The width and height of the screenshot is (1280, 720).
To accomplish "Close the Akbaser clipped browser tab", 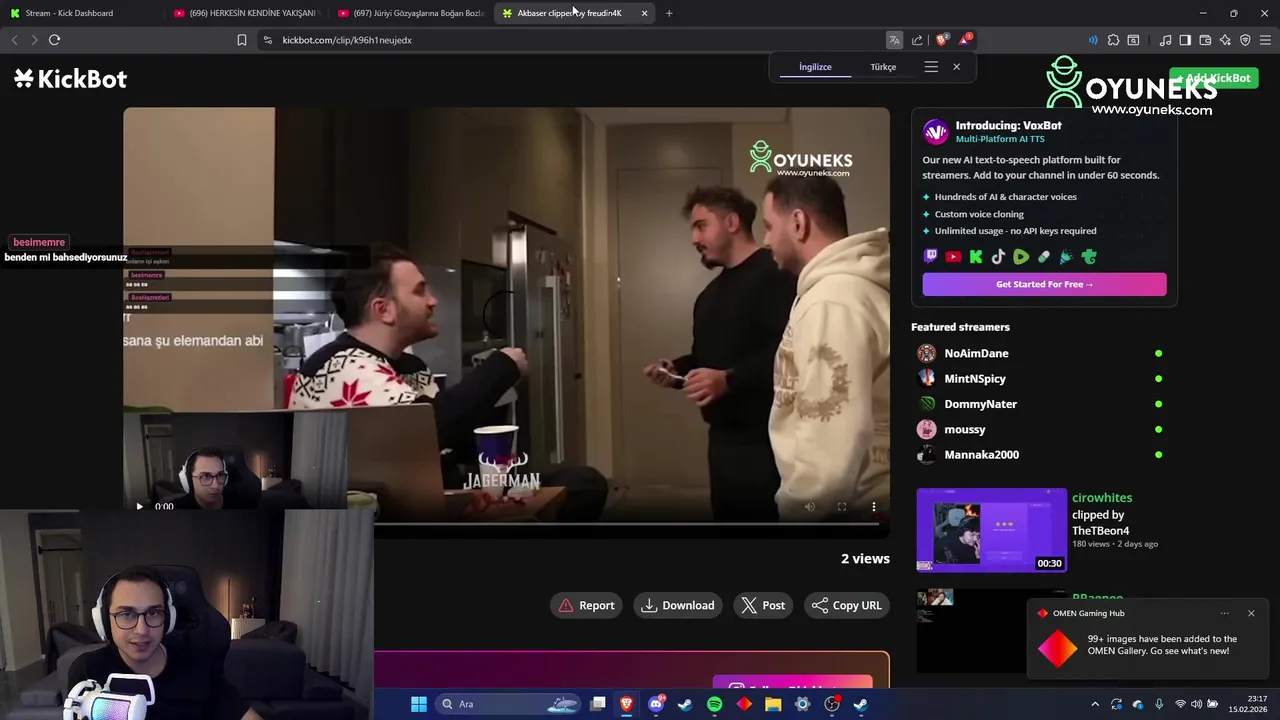I will click(644, 13).
